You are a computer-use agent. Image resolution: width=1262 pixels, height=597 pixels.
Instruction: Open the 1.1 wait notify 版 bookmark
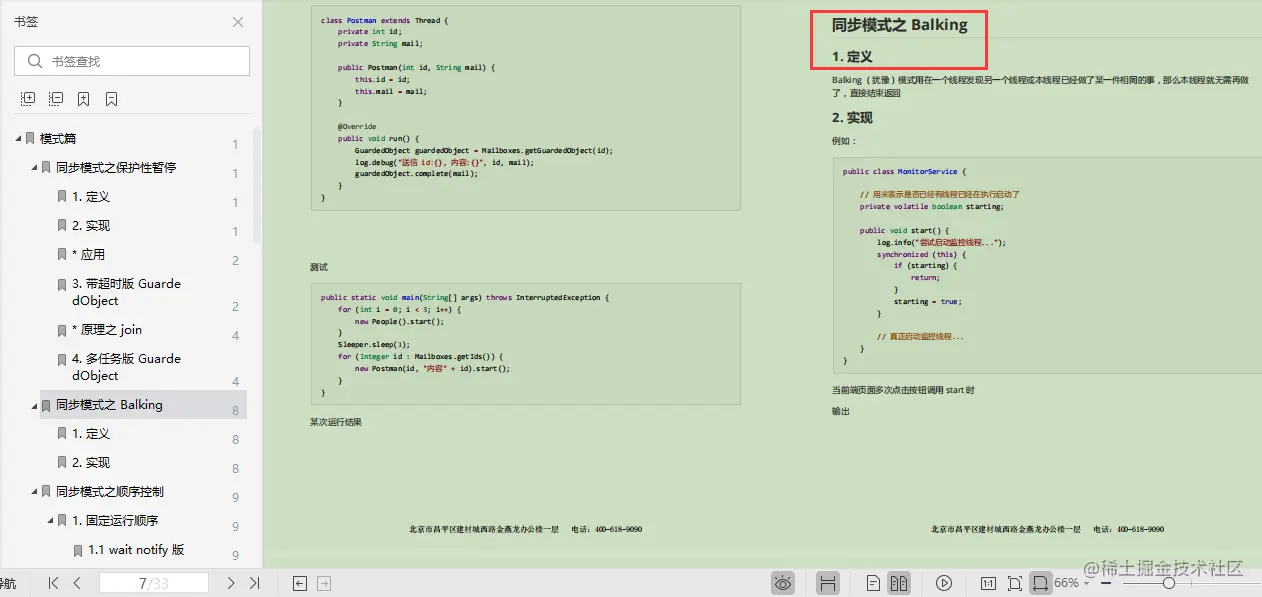click(135, 549)
